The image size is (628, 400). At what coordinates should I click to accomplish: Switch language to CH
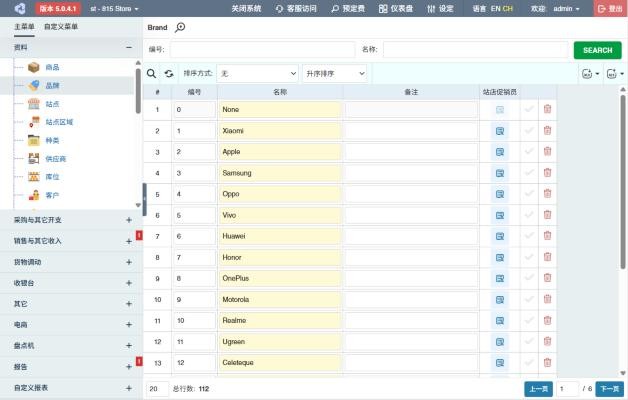pos(507,8)
